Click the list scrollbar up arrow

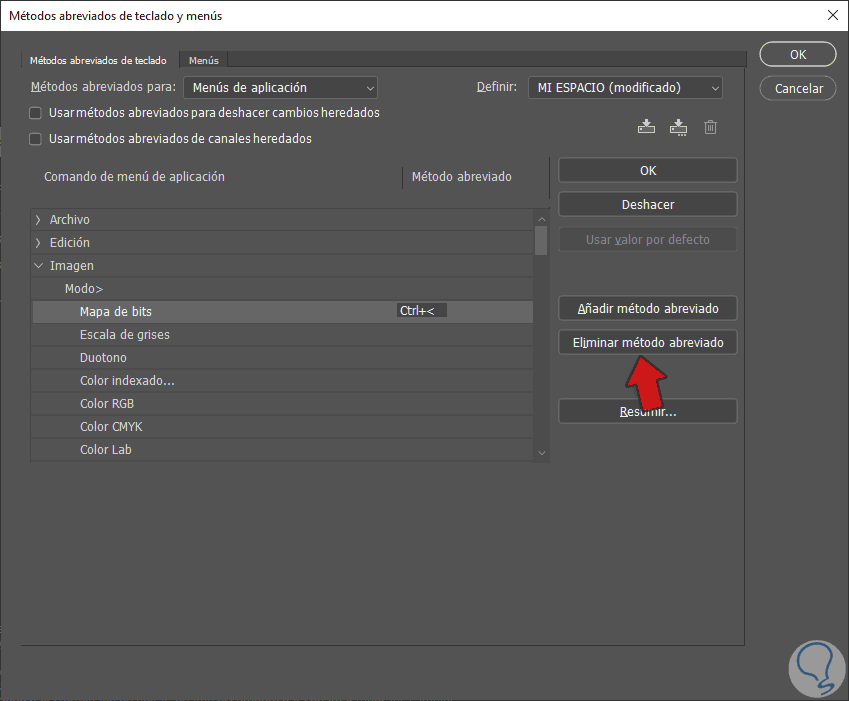pyautogui.click(x=541, y=219)
